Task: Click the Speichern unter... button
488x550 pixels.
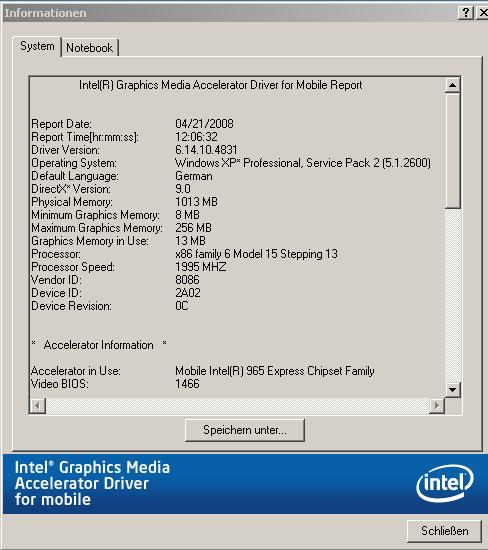Action: 245,430
